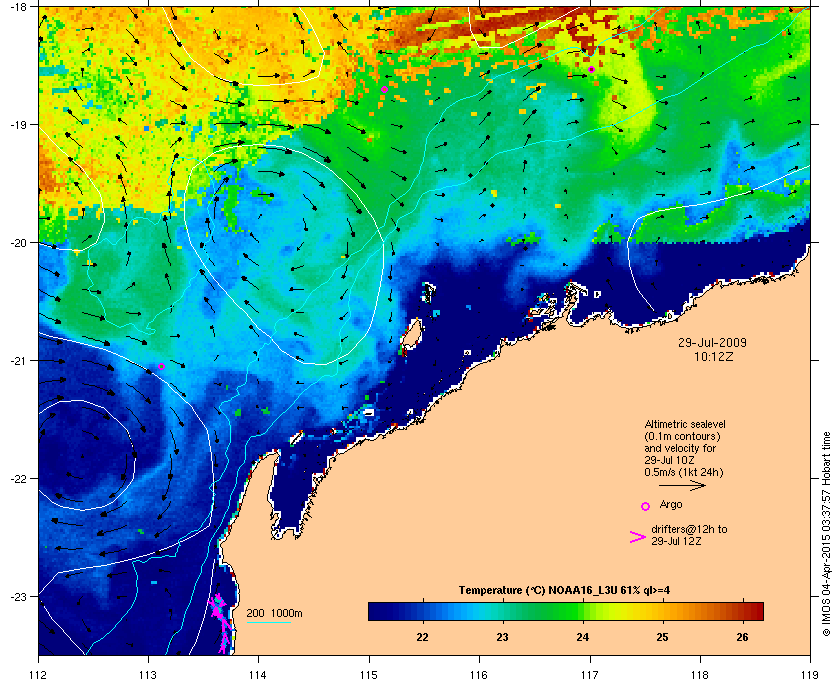
Task: Click the latitude axis label -20
Action: click(18, 243)
